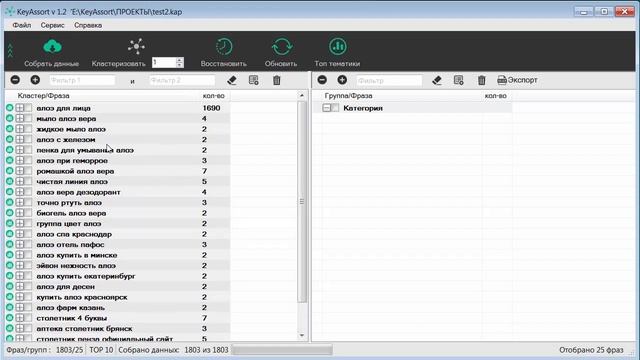Sort by Кластер/Фраза column header
Screen dimensions: 640x360
click(x=43, y=96)
